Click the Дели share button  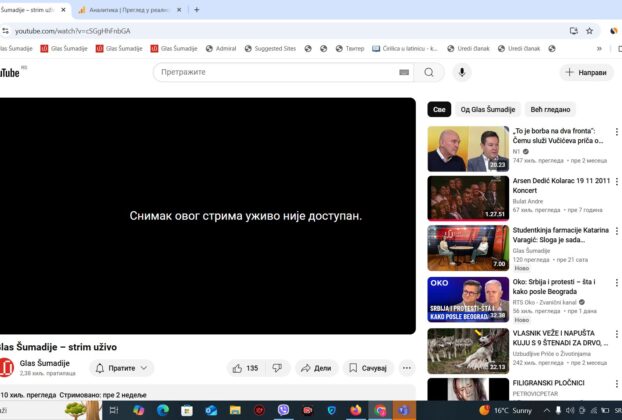(315, 368)
